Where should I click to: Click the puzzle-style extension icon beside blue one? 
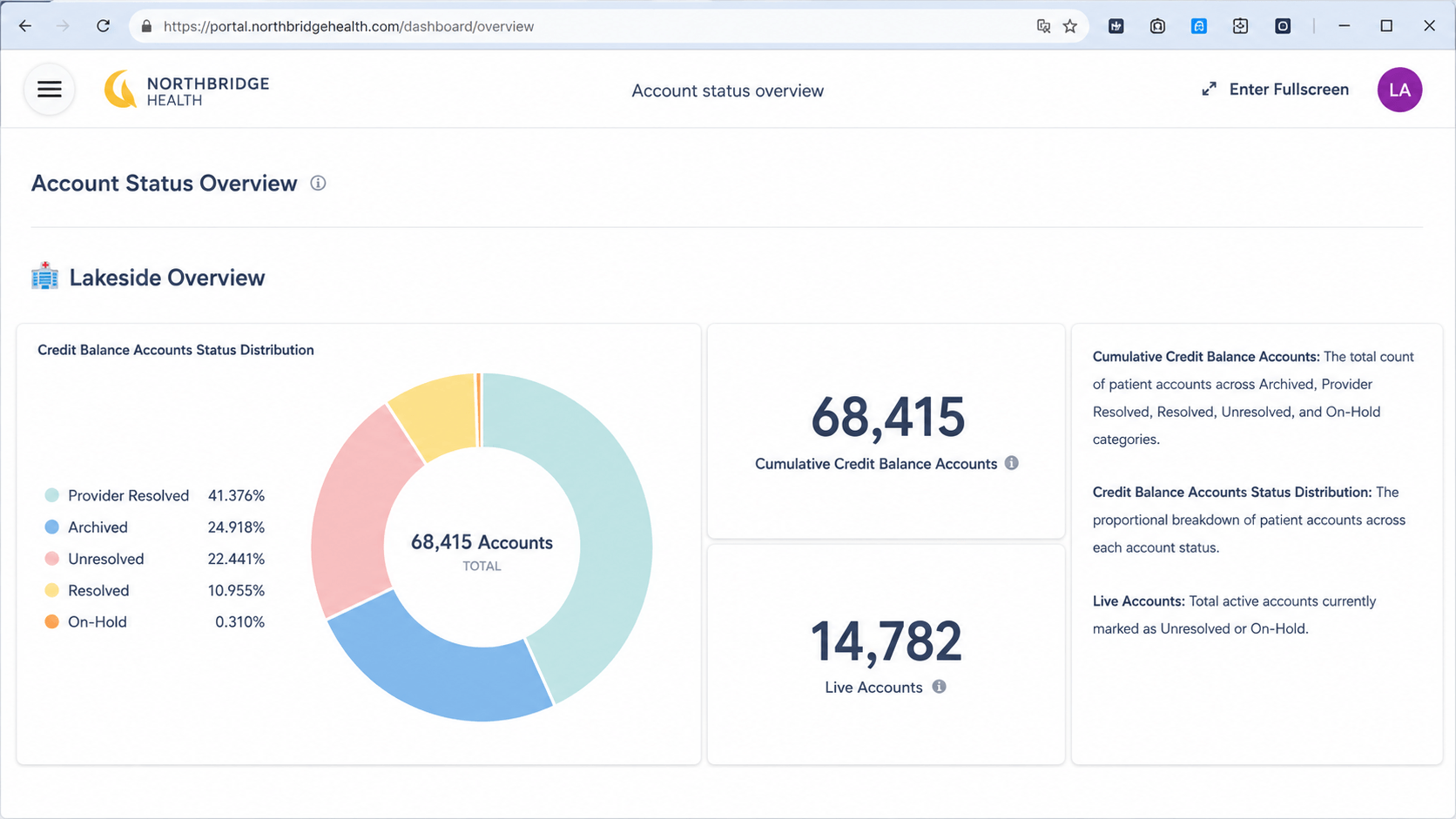click(x=1241, y=26)
